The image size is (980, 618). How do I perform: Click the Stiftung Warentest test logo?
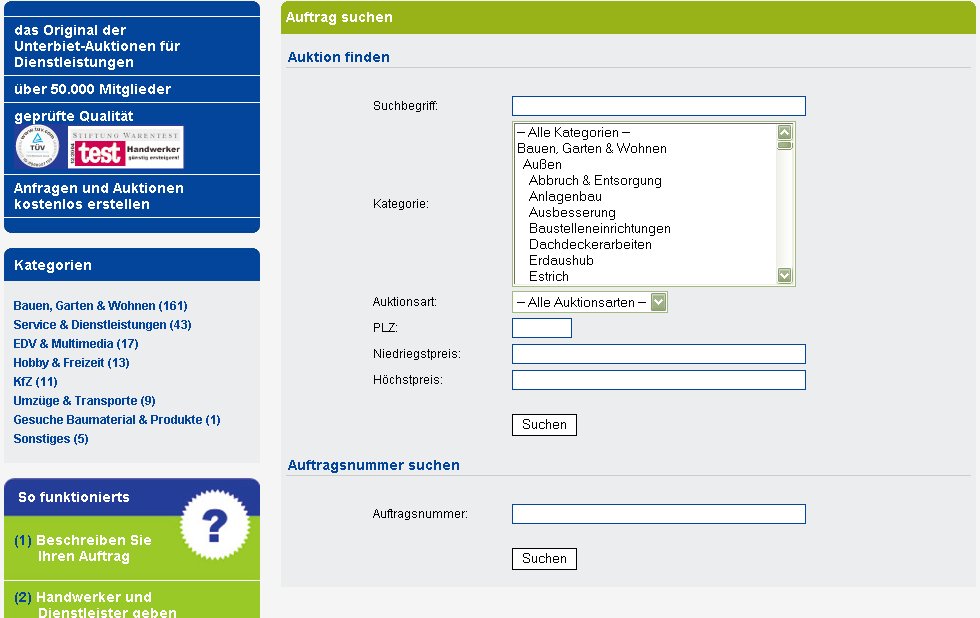126,147
